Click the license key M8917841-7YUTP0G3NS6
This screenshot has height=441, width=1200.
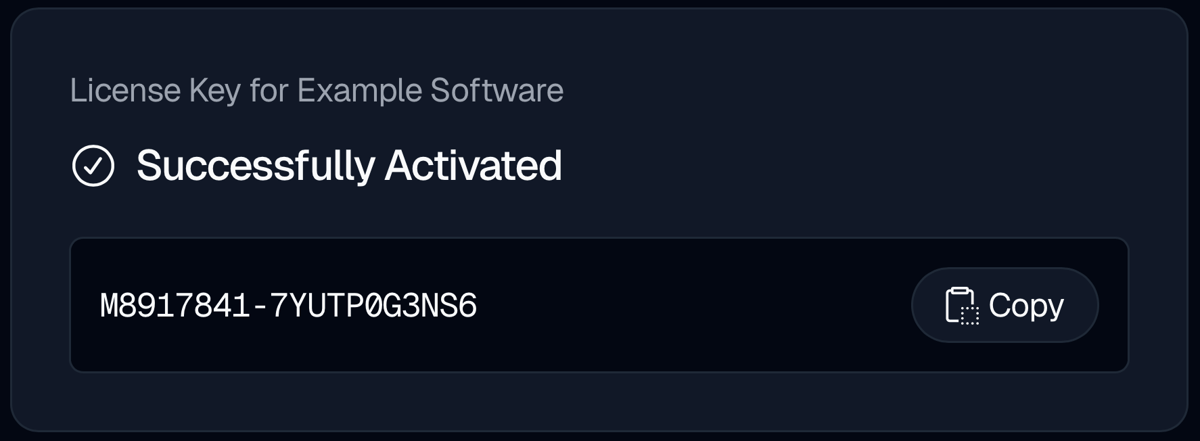(x=288, y=306)
